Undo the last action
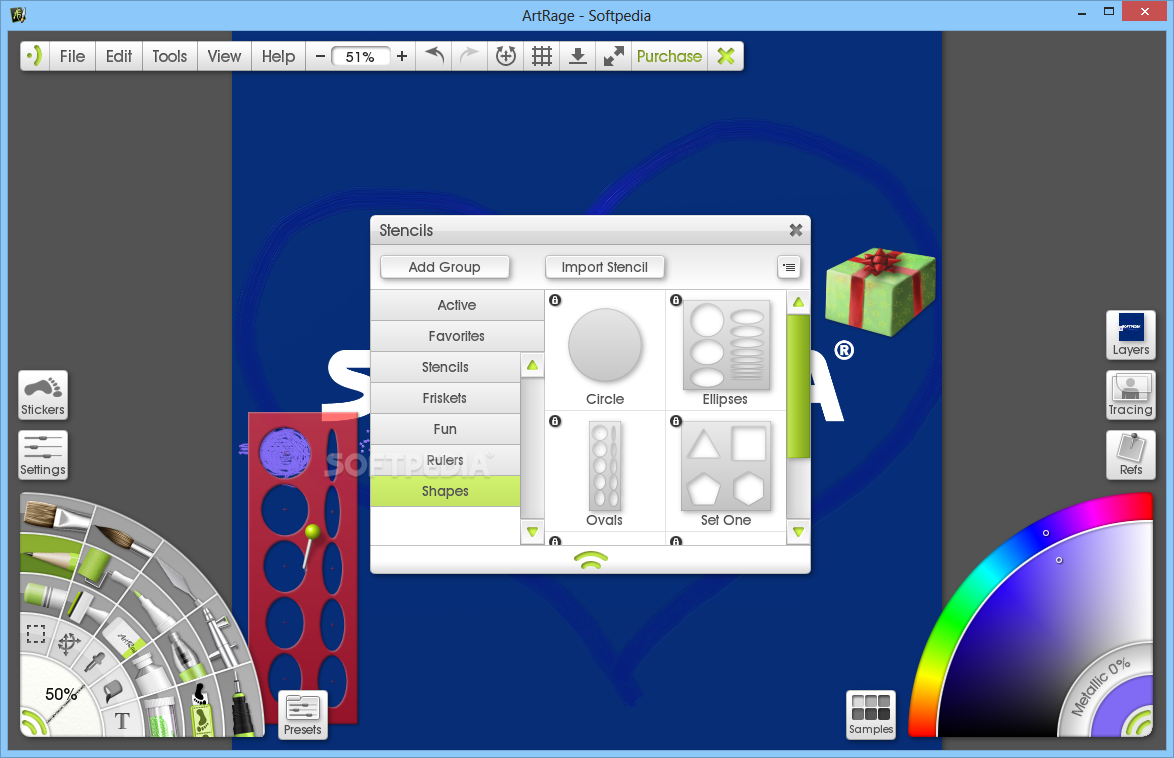The width and height of the screenshot is (1174, 758). pos(434,56)
